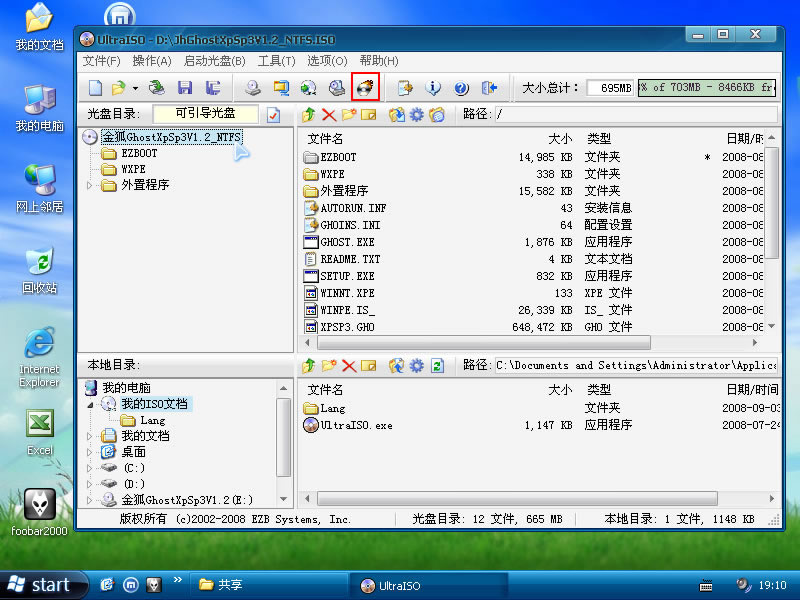Click the red X icon in the local pane toolbar
The width and height of the screenshot is (800, 600).
click(x=349, y=365)
